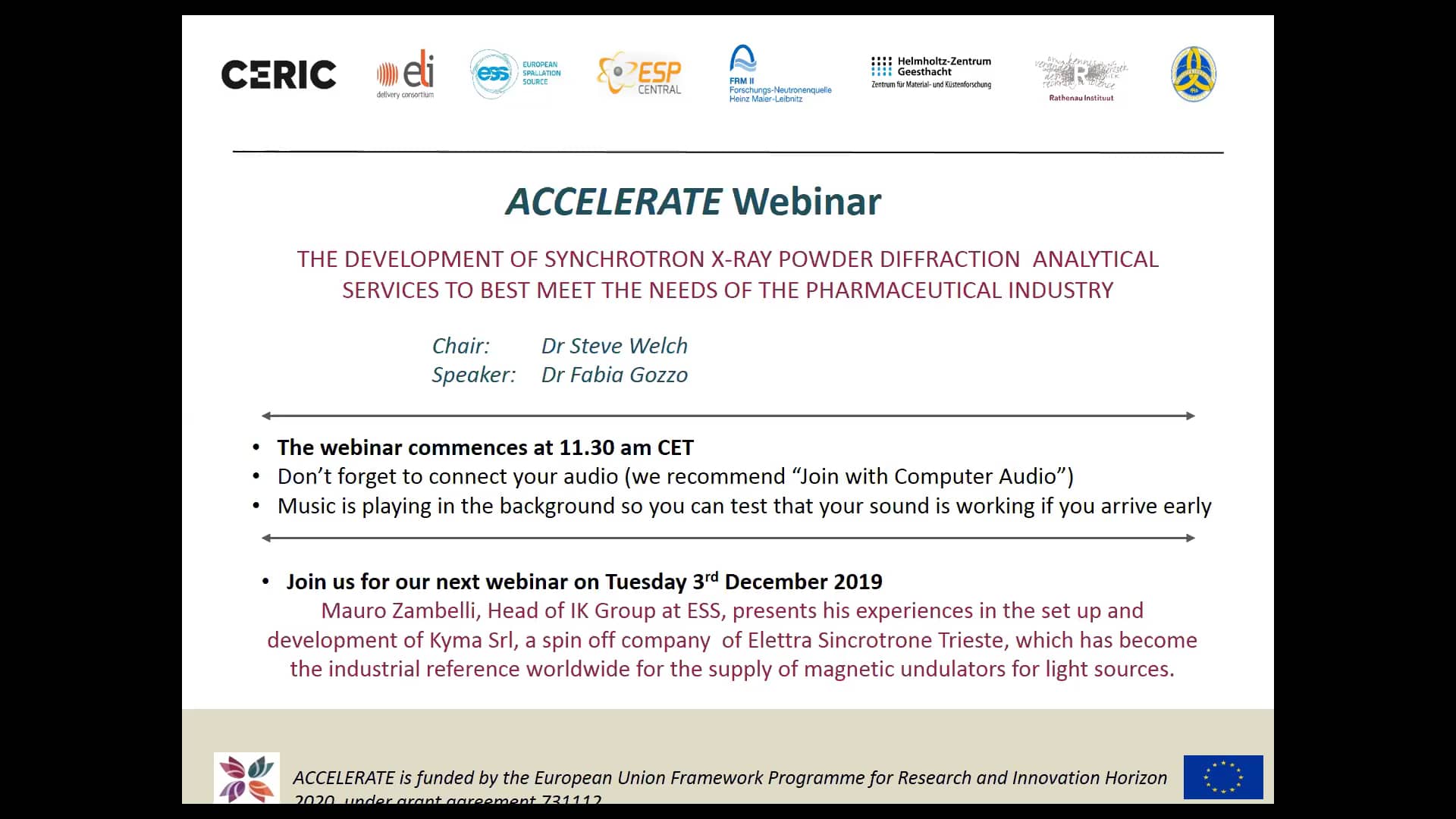Click the round blue and yellow emblem
Screen dimensions: 1456x819
point(1194,74)
